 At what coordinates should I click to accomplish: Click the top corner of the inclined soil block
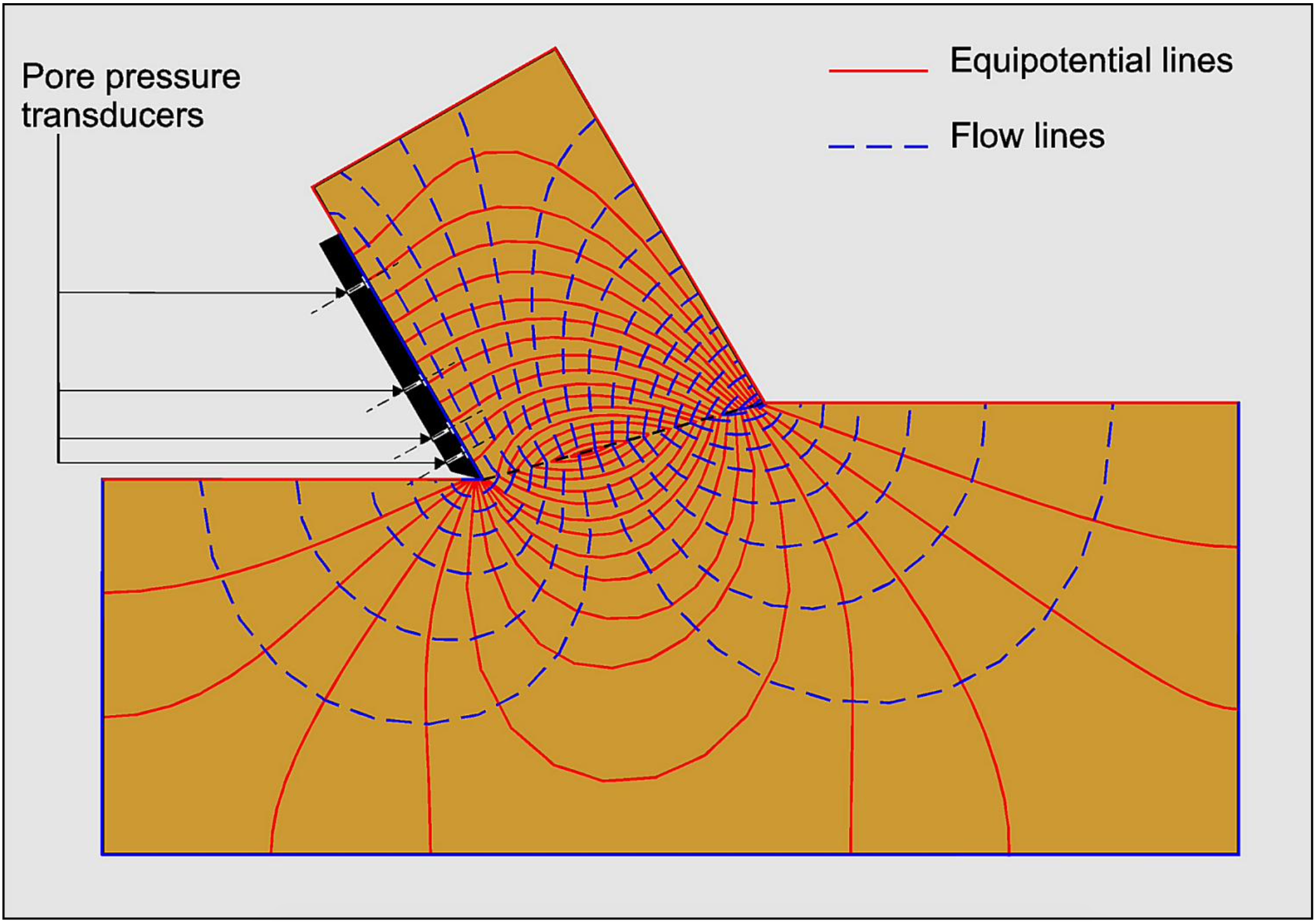tap(555, 48)
